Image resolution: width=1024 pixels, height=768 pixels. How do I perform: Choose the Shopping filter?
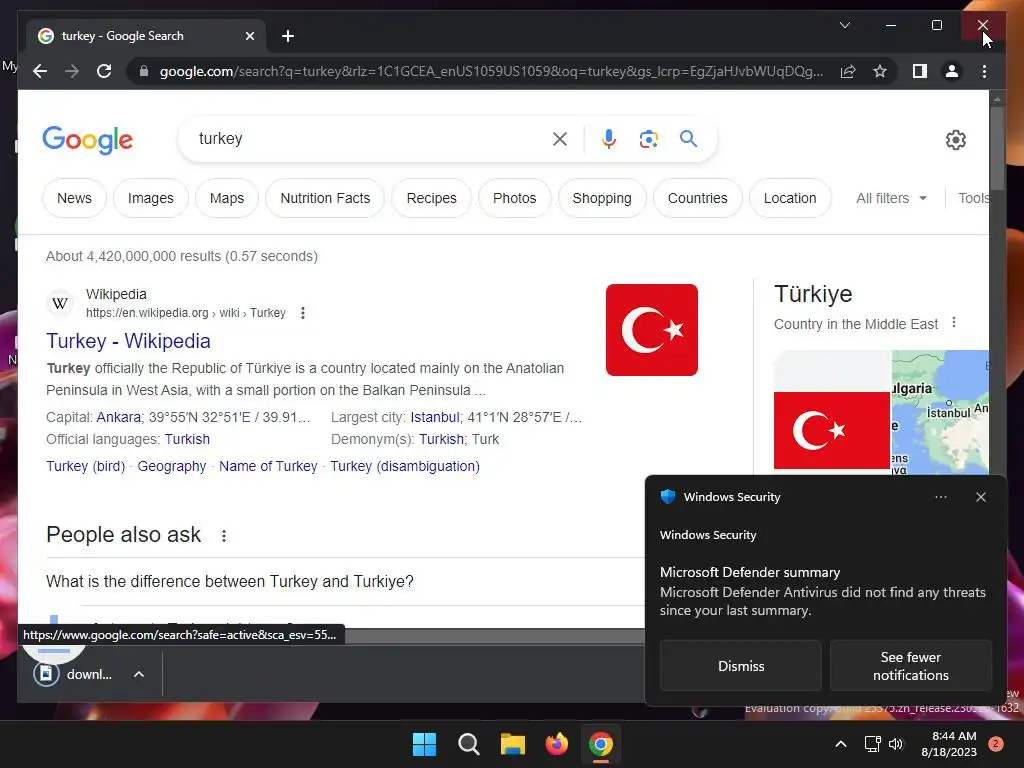pos(602,198)
